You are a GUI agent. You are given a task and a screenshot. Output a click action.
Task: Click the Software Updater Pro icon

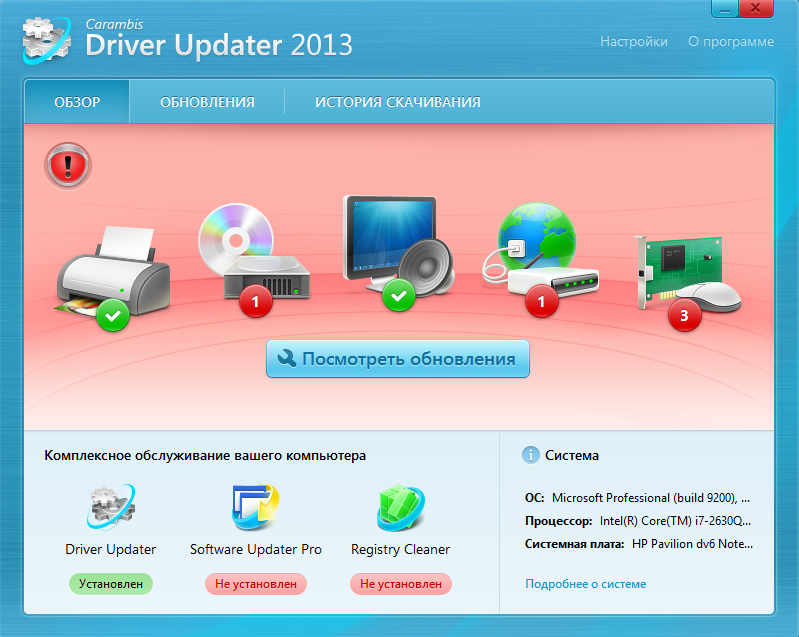(255, 507)
